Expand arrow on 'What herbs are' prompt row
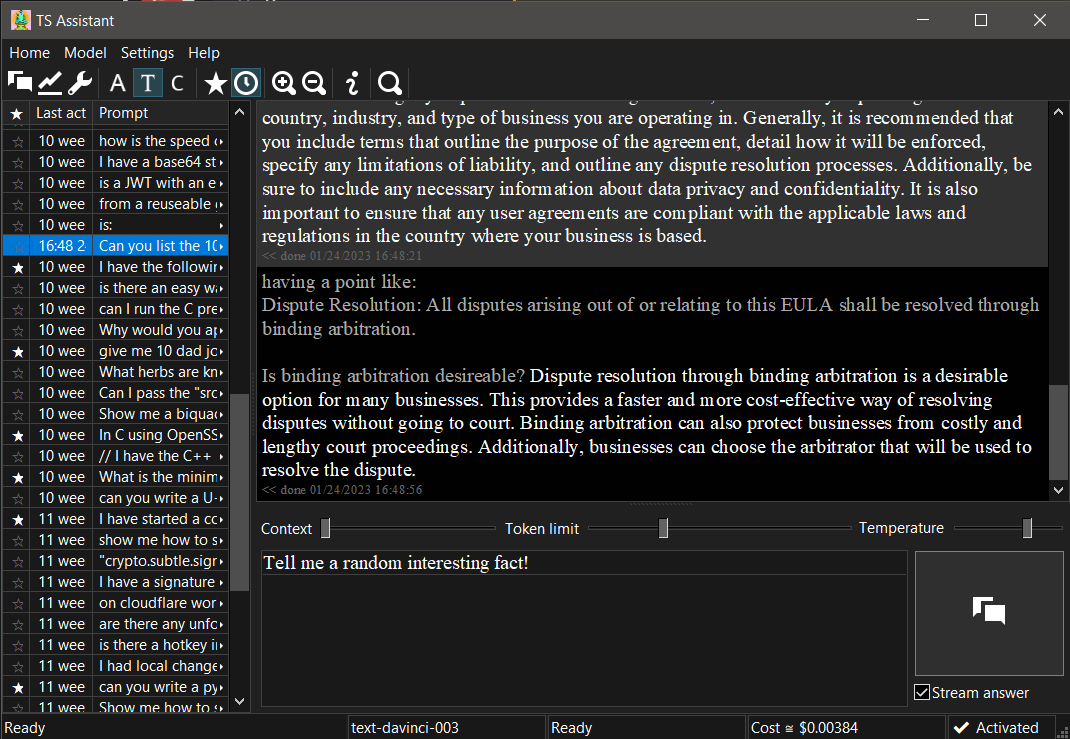The height and width of the screenshot is (739, 1070). coord(221,372)
